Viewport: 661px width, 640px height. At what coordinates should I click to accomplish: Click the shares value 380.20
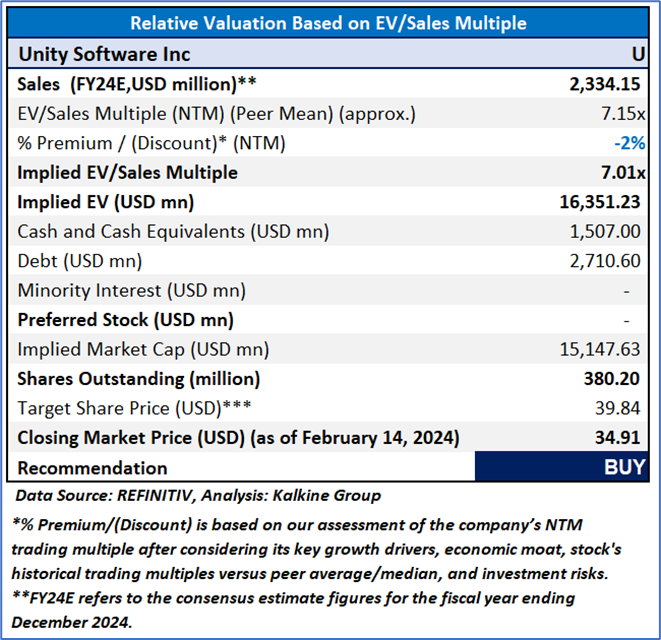pyautogui.click(x=612, y=379)
